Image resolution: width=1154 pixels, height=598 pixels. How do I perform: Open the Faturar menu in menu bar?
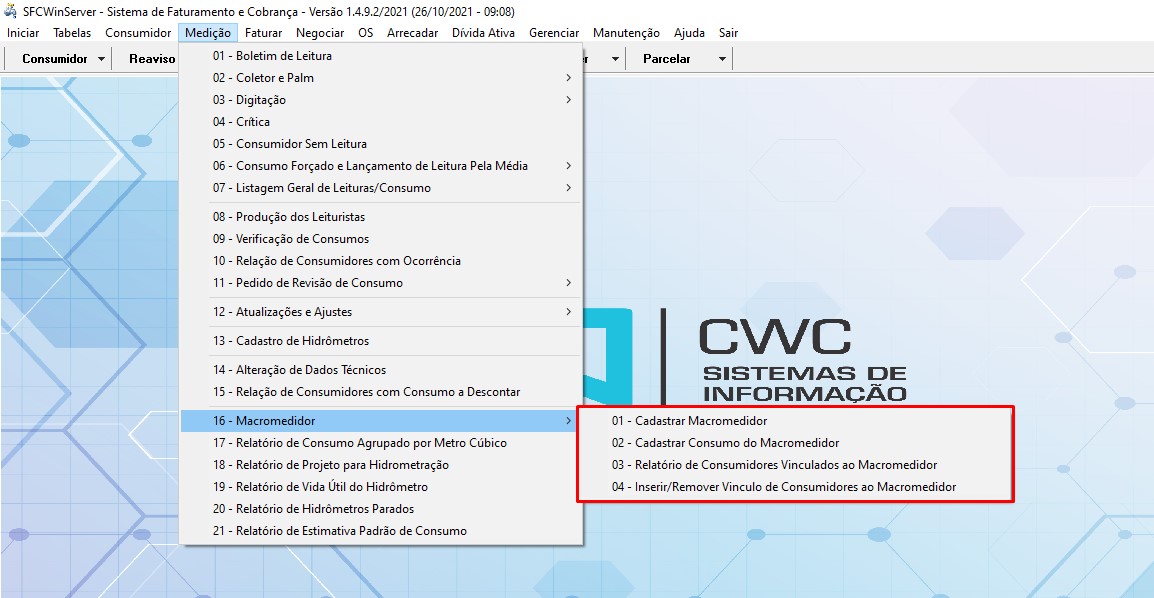263,33
